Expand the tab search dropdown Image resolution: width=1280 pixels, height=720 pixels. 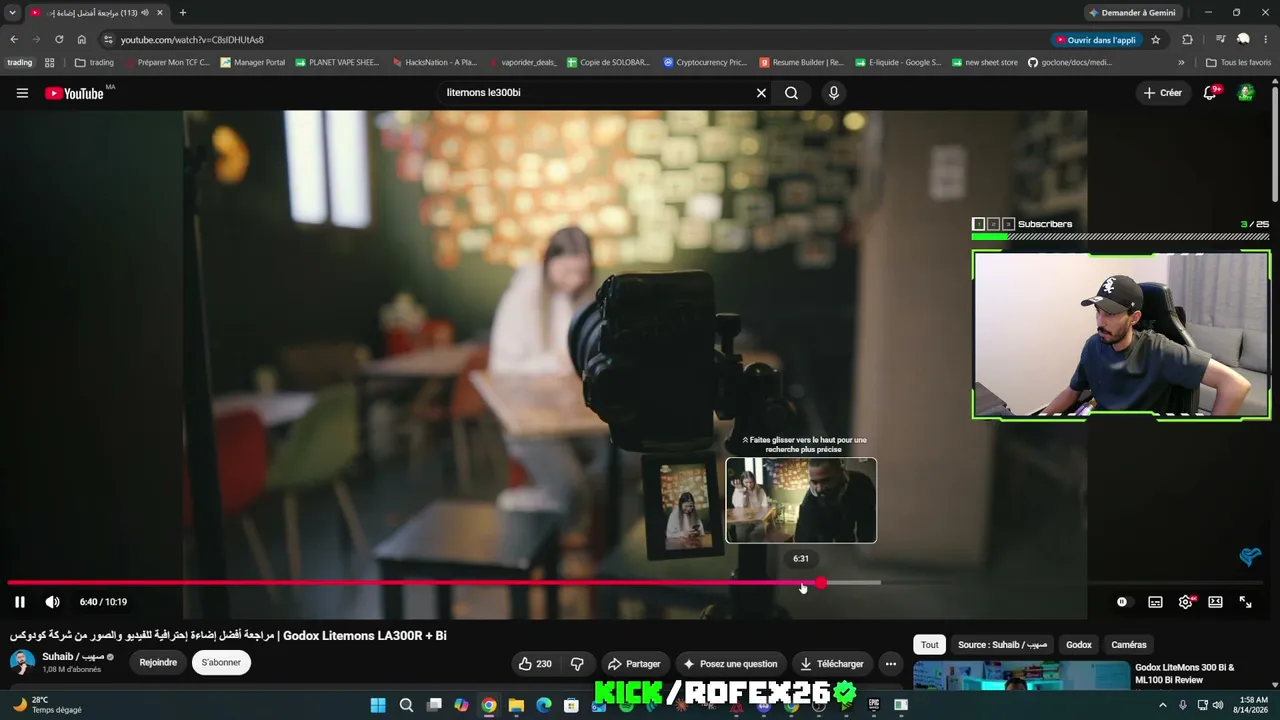[x=12, y=13]
